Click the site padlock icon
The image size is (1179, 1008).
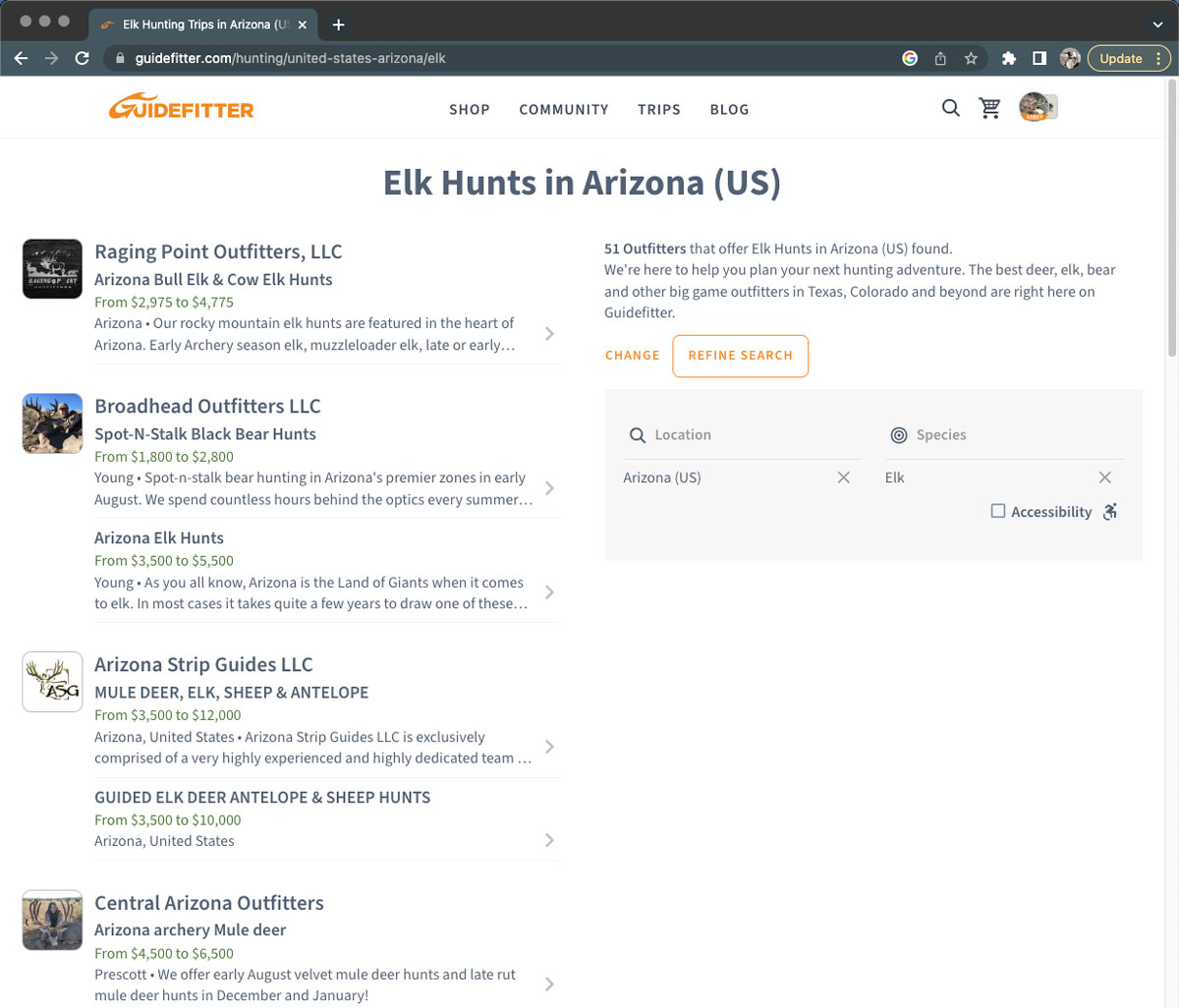pyautogui.click(x=121, y=58)
